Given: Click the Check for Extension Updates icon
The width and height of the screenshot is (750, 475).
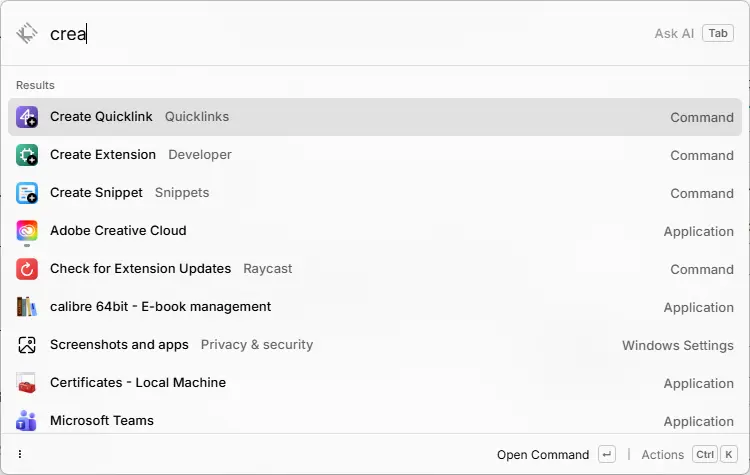Looking at the screenshot, I should [x=27, y=269].
